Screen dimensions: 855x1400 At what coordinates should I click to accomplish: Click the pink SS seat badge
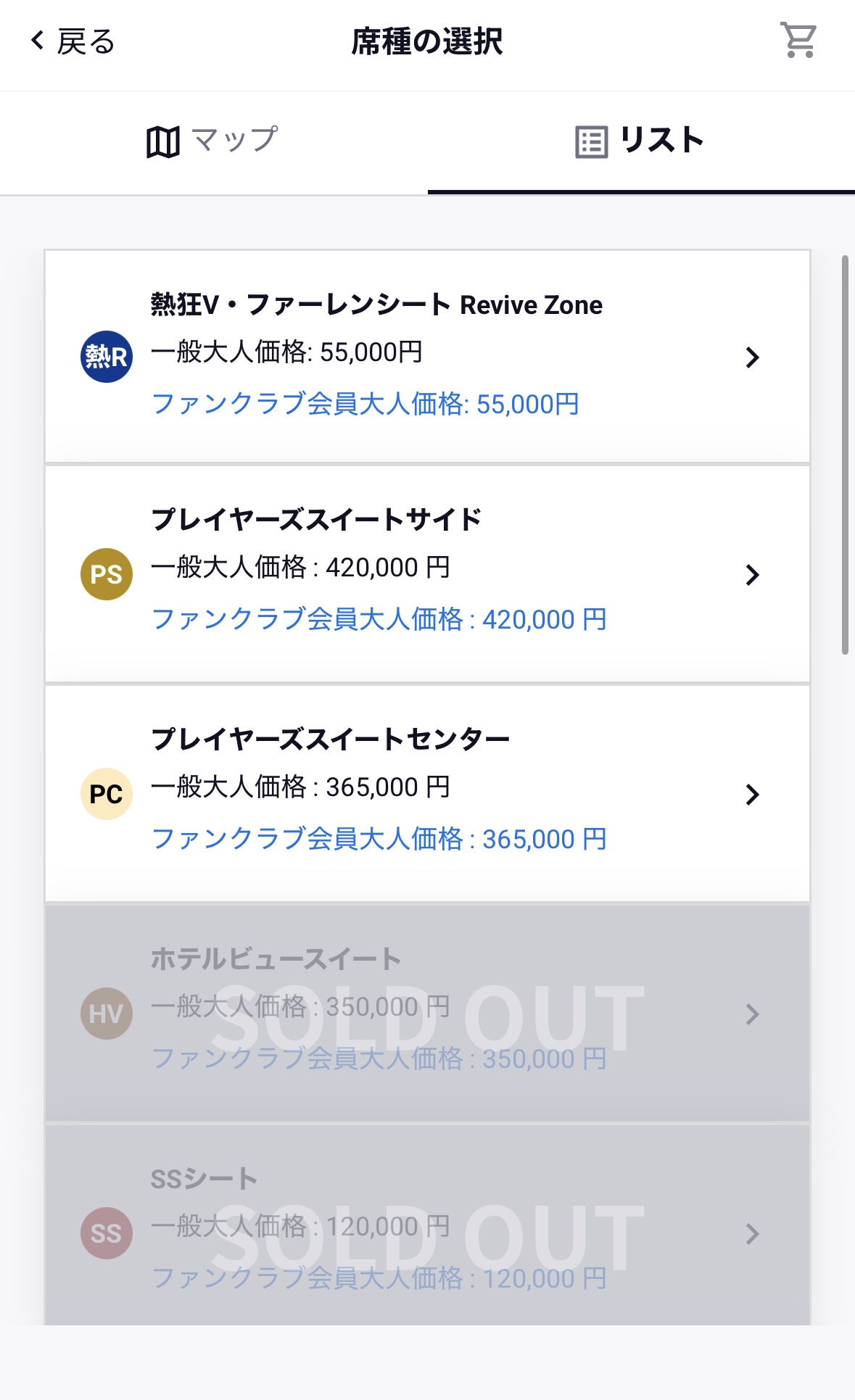click(x=107, y=1233)
